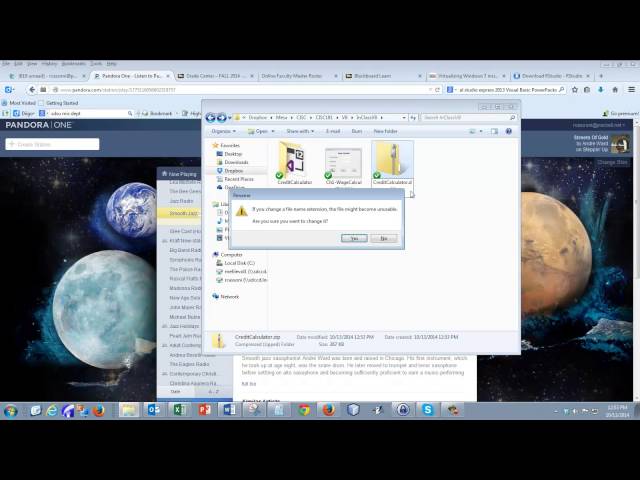
Task: Open Skype from taskbar
Action: (427, 410)
